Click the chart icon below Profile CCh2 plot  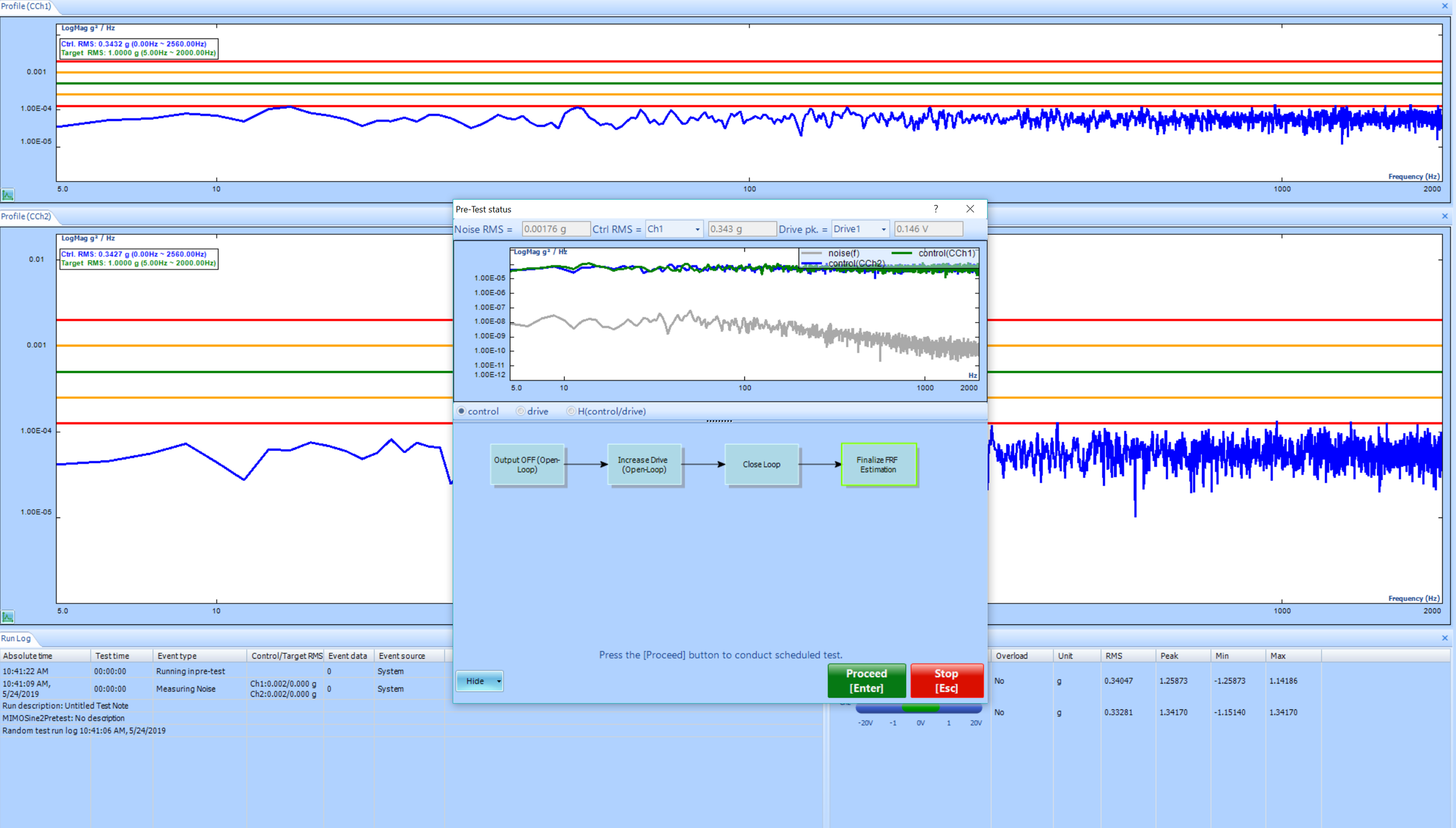(x=8, y=617)
